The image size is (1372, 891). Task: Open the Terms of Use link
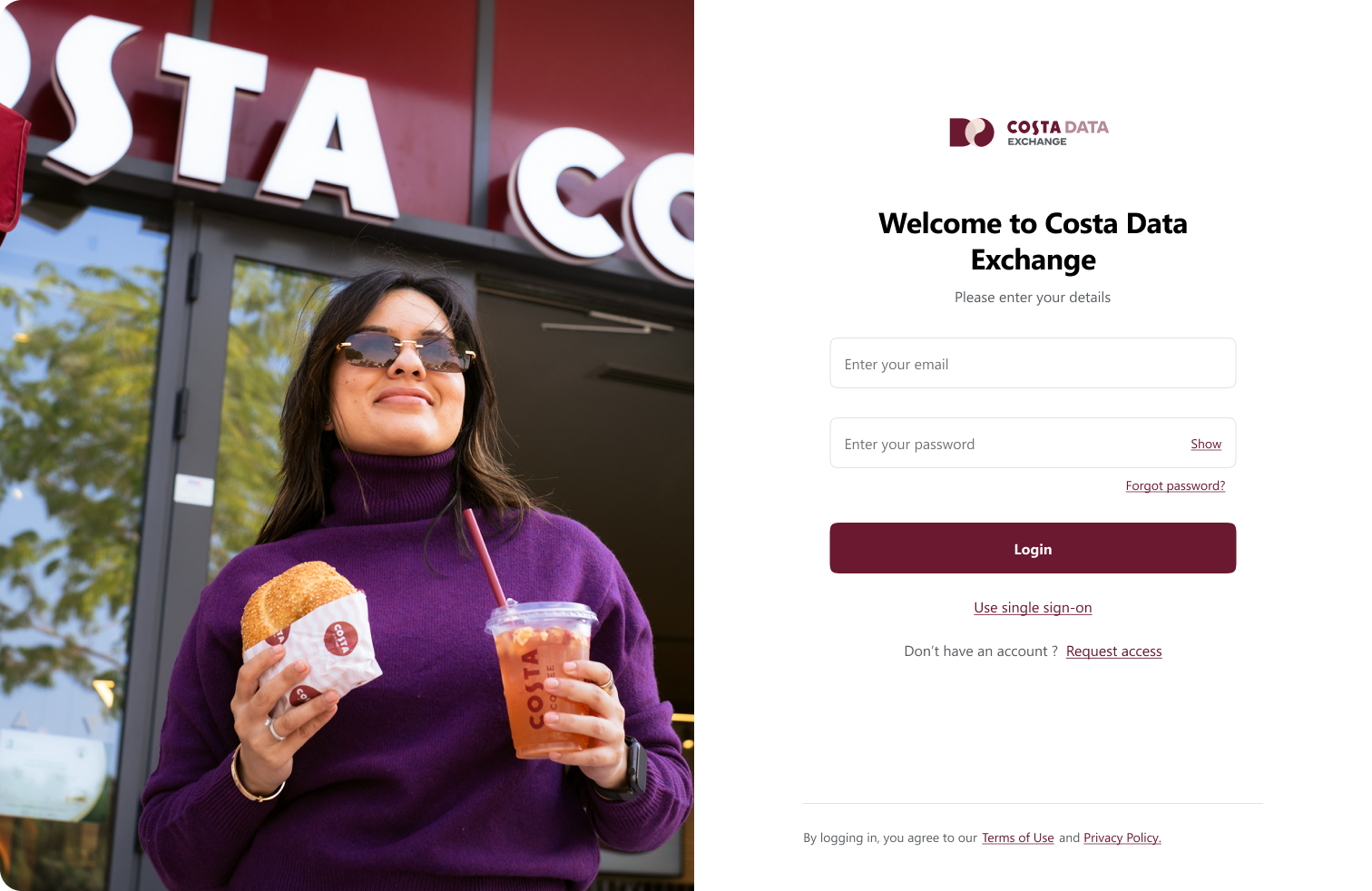click(x=1017, y=838)
